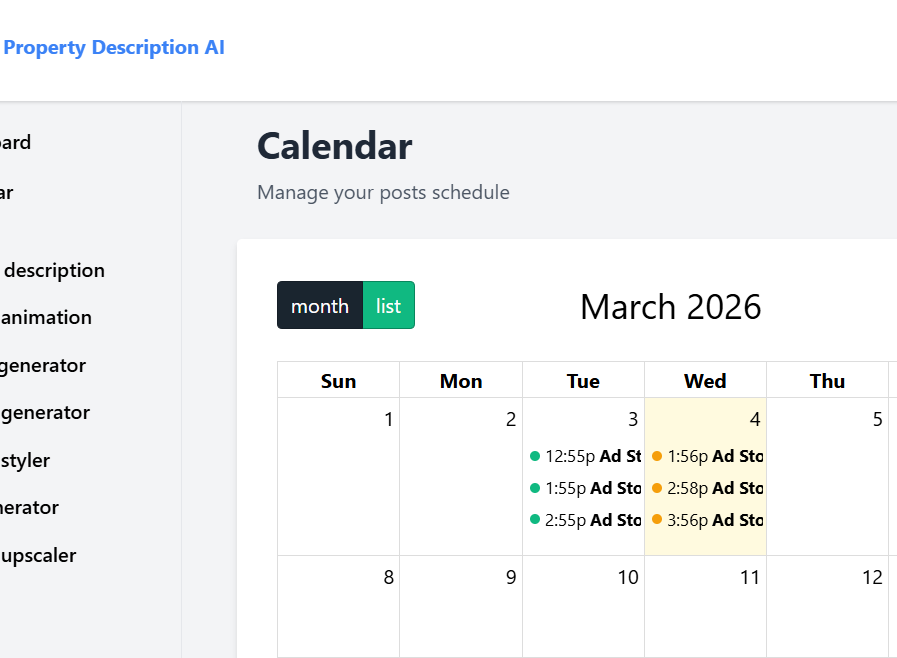Image resolution: width=897 pixels, height=658 pixels.
Task: Click orange dot of 3:56p event
Action: (657, 520)
